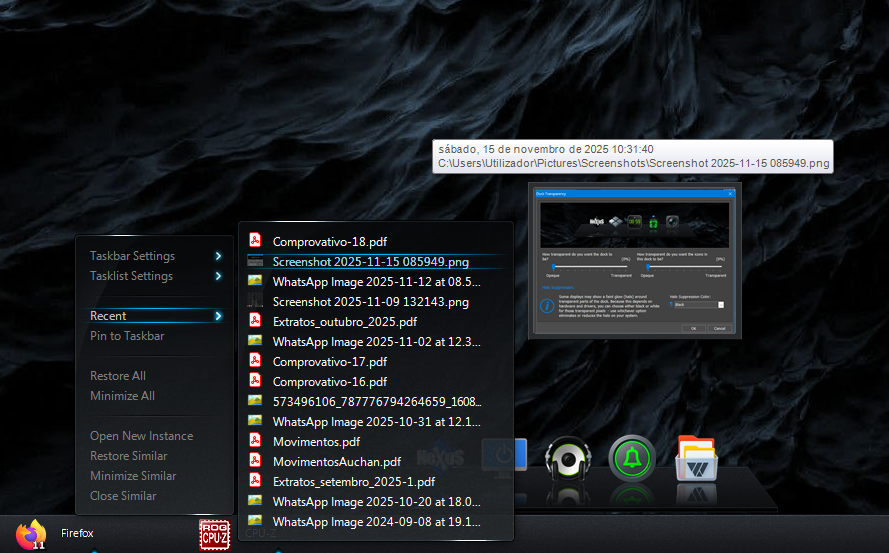889x553 pixels.
Task: Click image icon beside the 573496106 file
Action: [256, 401]
